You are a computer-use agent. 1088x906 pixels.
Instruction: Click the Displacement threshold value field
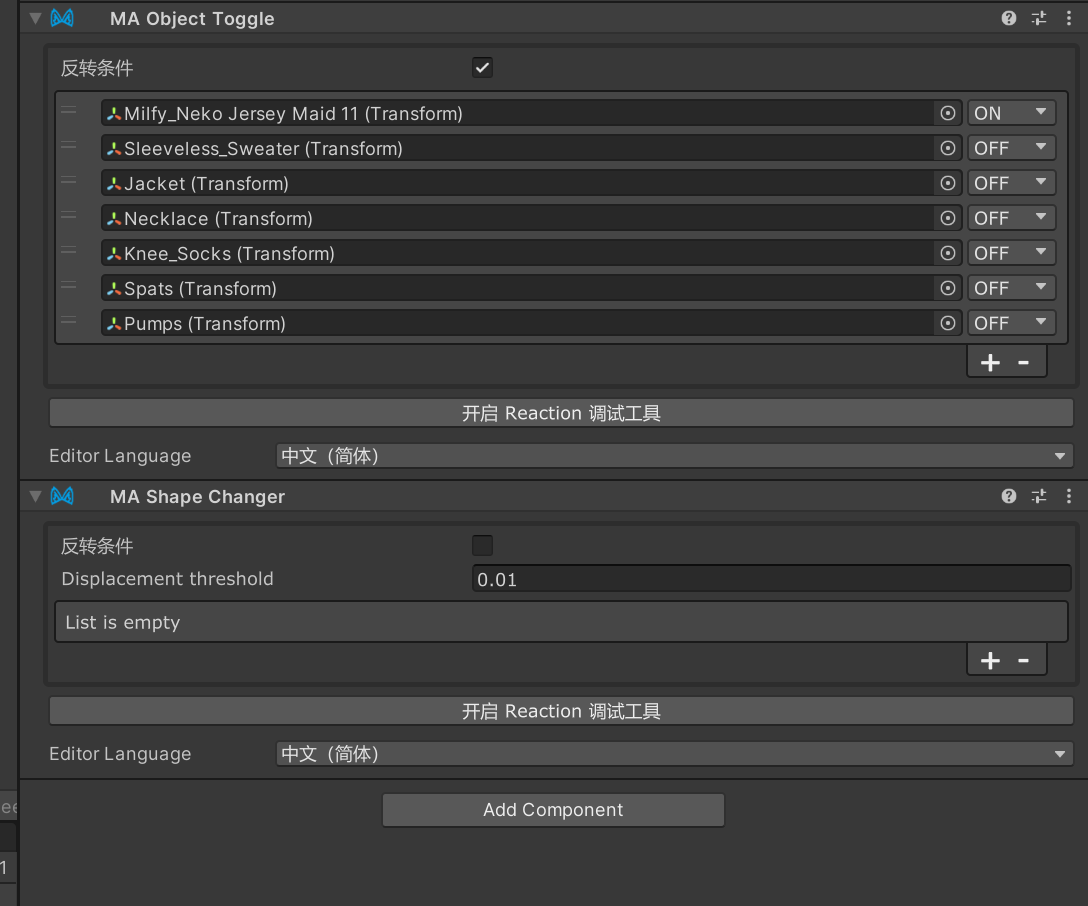point(770,579)
